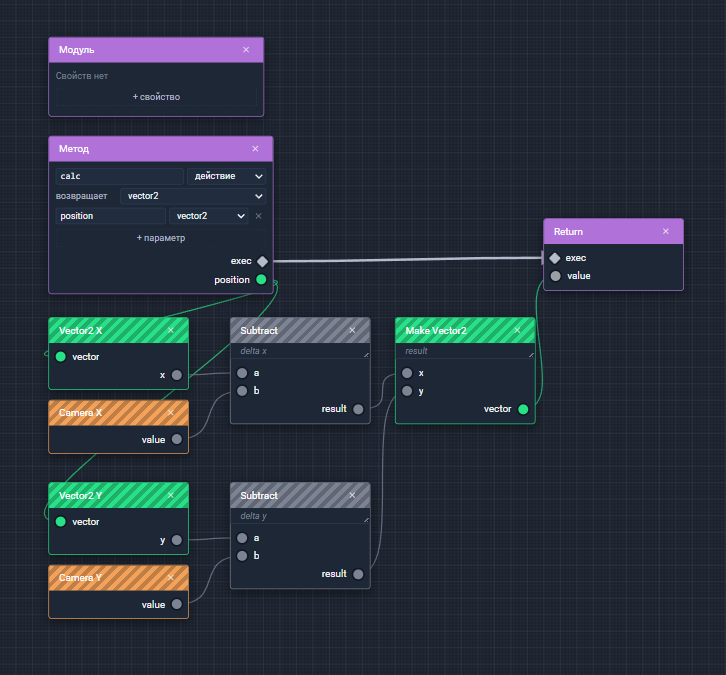Viewport: 726px width, 675px height.
Task: Open the position parameter type dropdown
Action: pos(209,216)
